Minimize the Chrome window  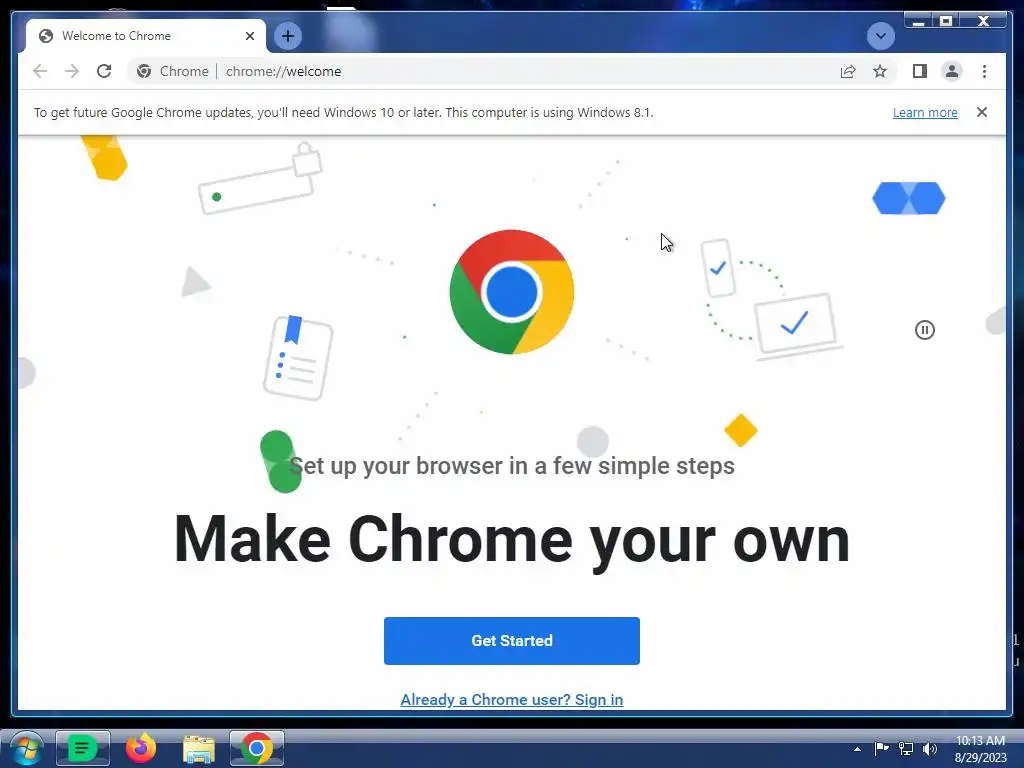coord(918,22)
